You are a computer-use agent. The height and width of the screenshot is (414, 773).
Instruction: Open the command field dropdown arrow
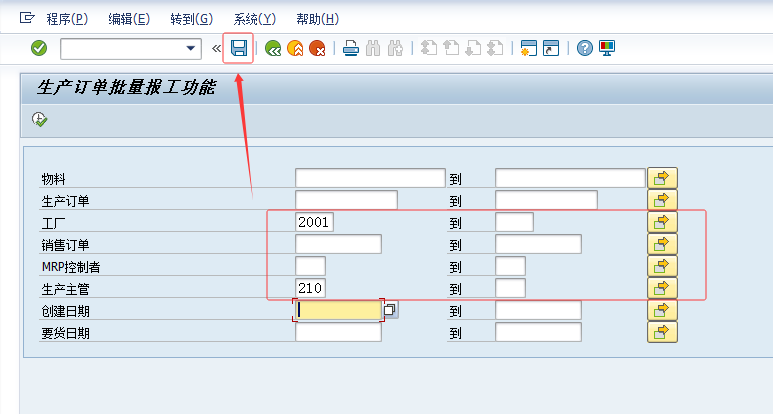(191, 48)
